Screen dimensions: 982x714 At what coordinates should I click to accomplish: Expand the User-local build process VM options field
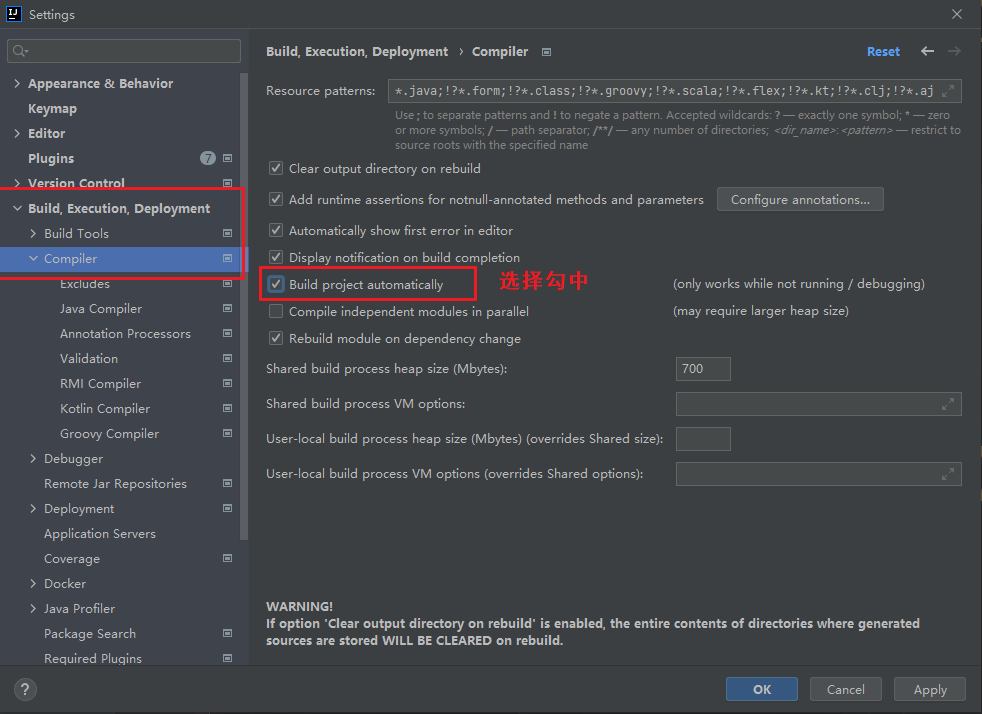(x=948, y=474)
